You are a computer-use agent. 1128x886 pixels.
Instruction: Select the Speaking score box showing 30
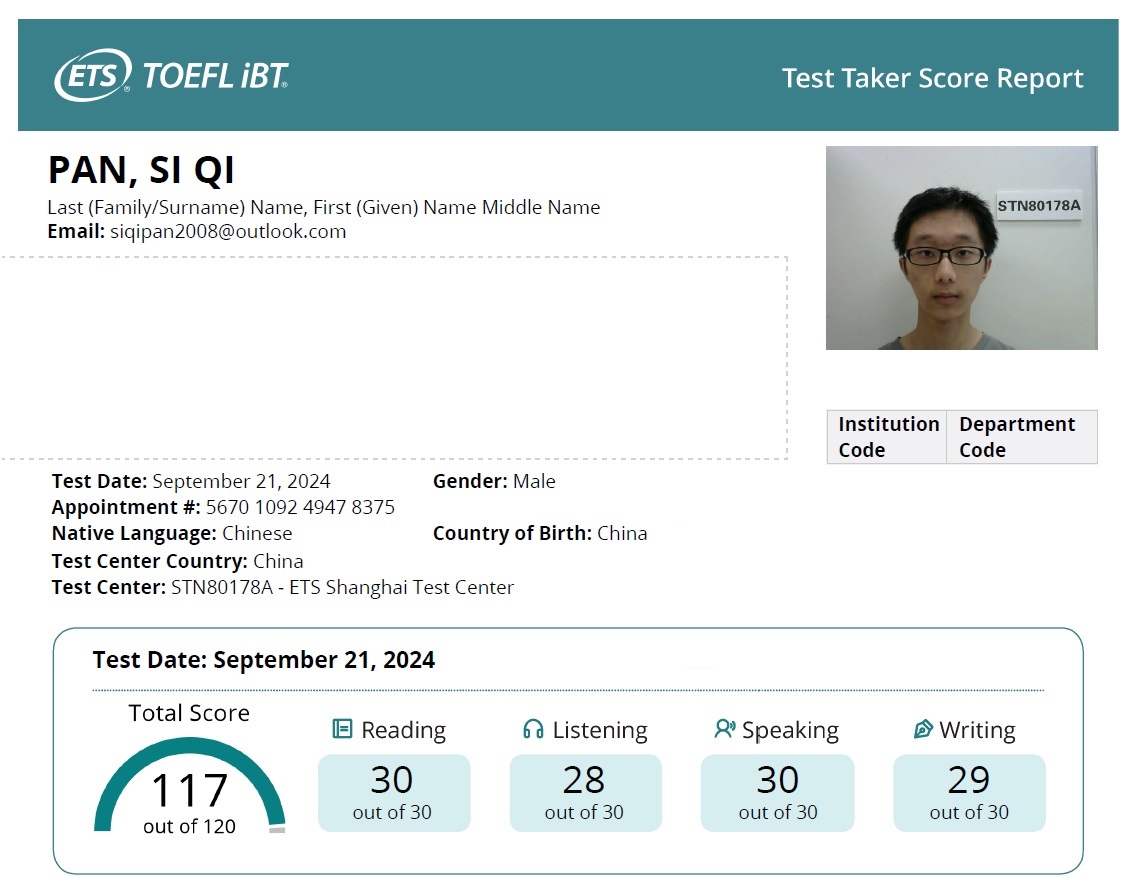click(x=777, y=793)
